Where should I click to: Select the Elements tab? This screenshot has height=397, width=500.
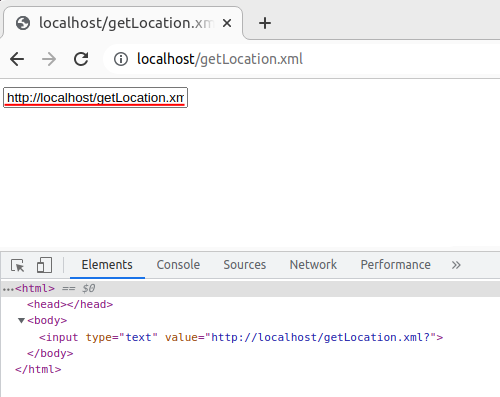click(107, 265)
